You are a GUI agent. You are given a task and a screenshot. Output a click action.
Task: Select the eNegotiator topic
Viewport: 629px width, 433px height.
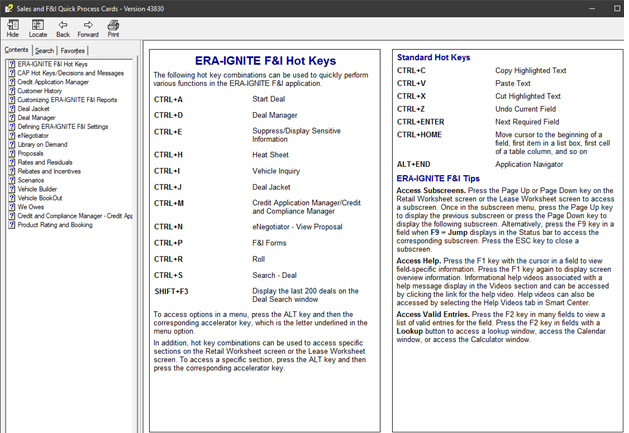pyautogui.click(x=34, y=136)
